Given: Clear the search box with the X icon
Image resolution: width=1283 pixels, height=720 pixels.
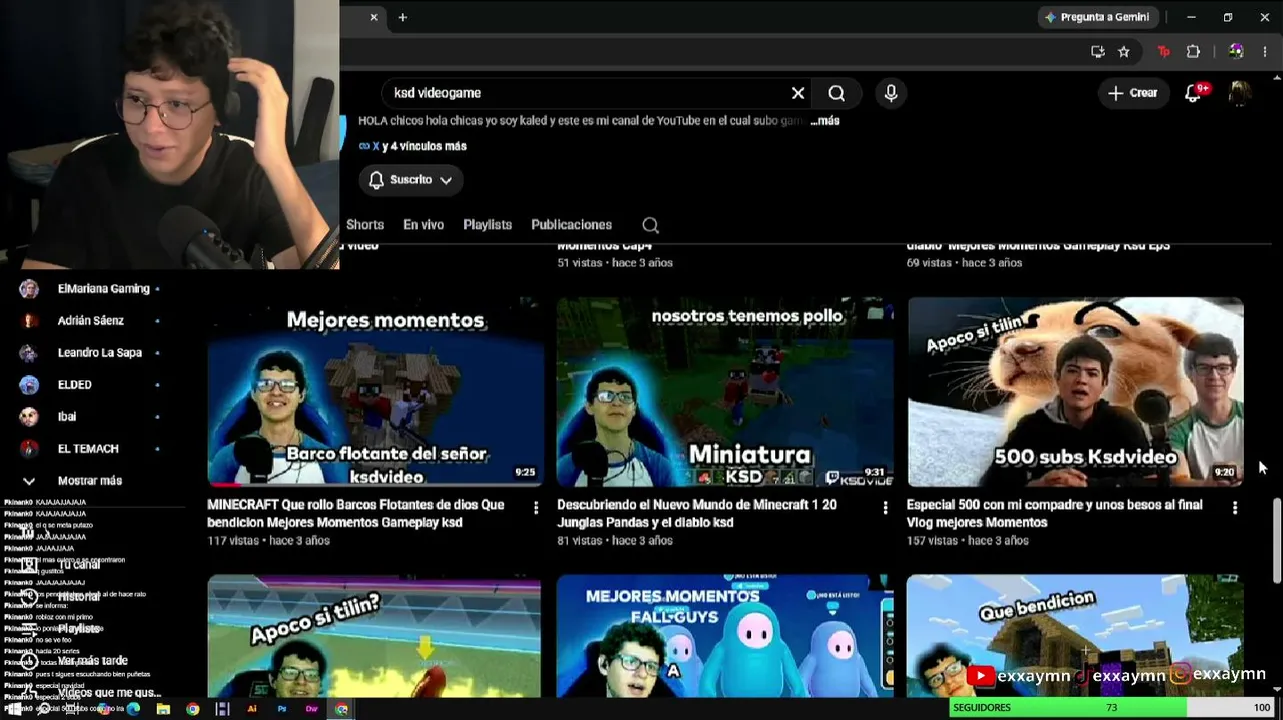Looking at the screenshot, I should pyautogui.click(x=798, y=93).
